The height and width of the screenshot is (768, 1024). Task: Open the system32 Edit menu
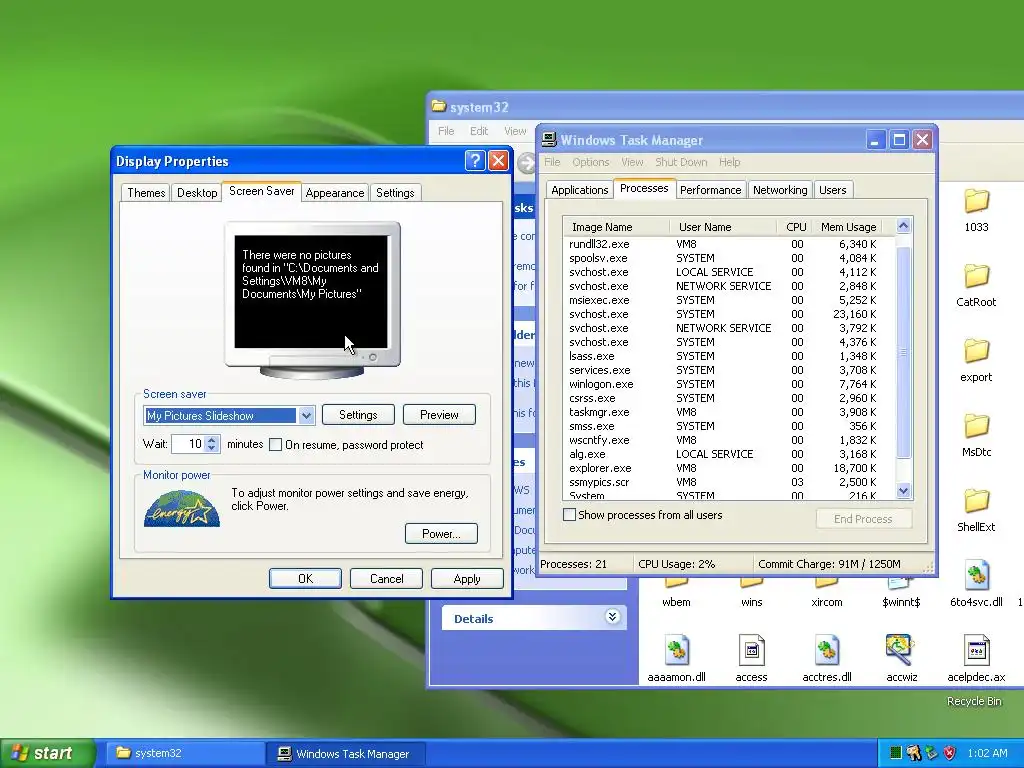click(x=479, y=131)
